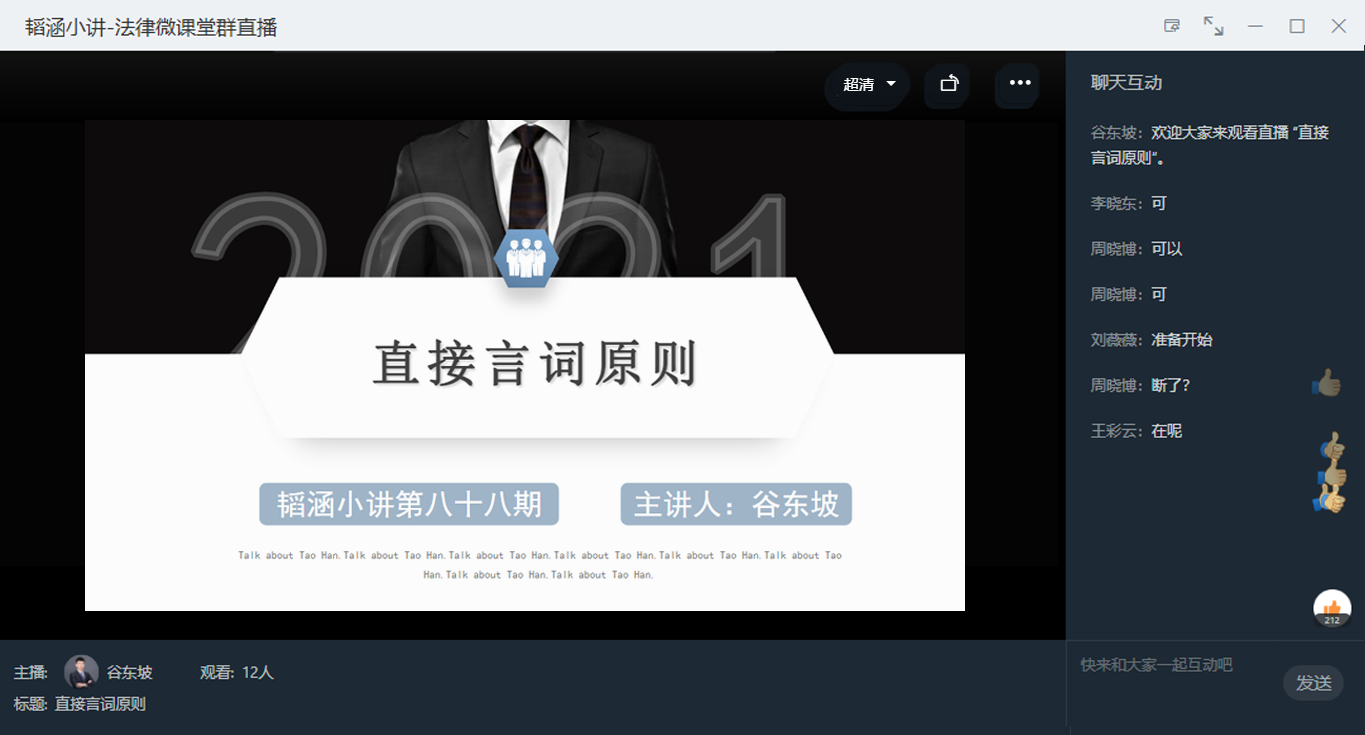Image resolution: width=1365 pixels, height=735 pixels.
Task: Click 谷东坡's welcome chat message
Action: 1210,145
